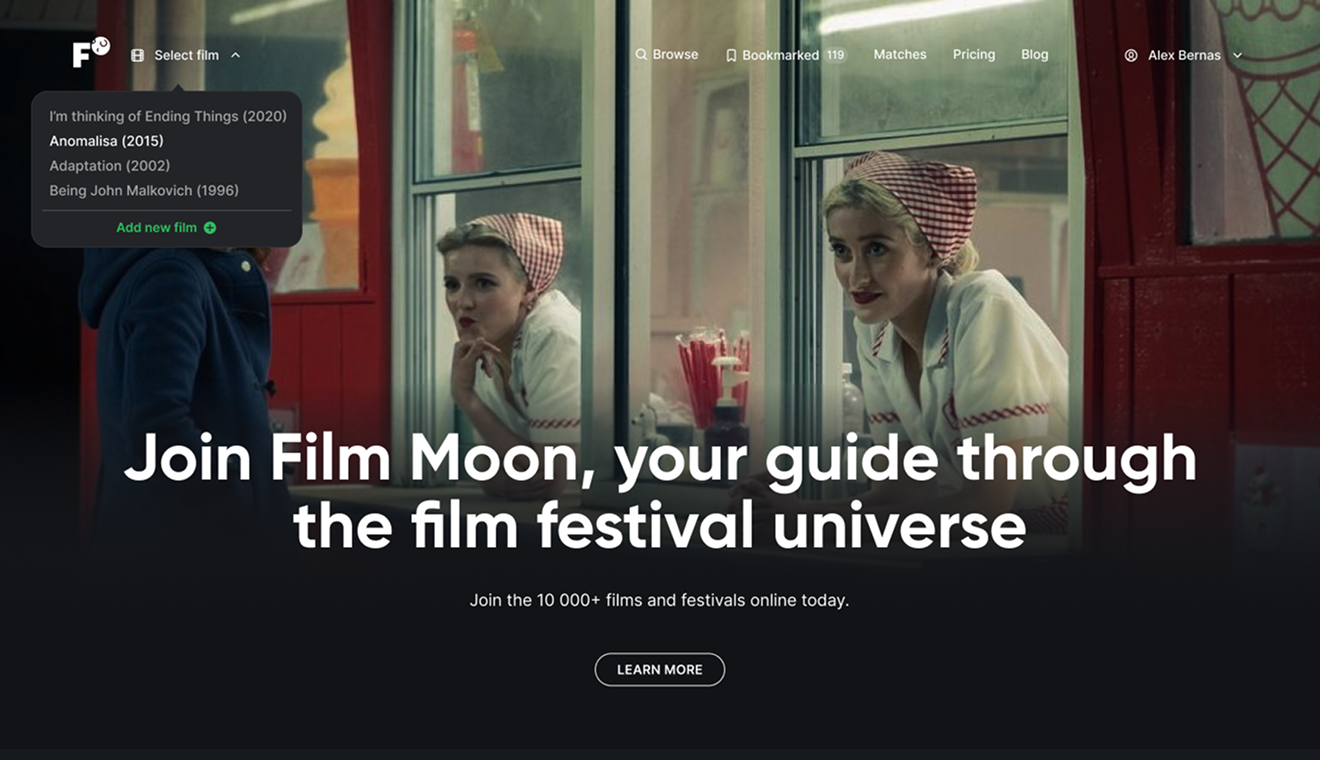The height and width of the screenshot is (760, 1320).
Task: Expand the Select film list
Action: coord(188,55)
